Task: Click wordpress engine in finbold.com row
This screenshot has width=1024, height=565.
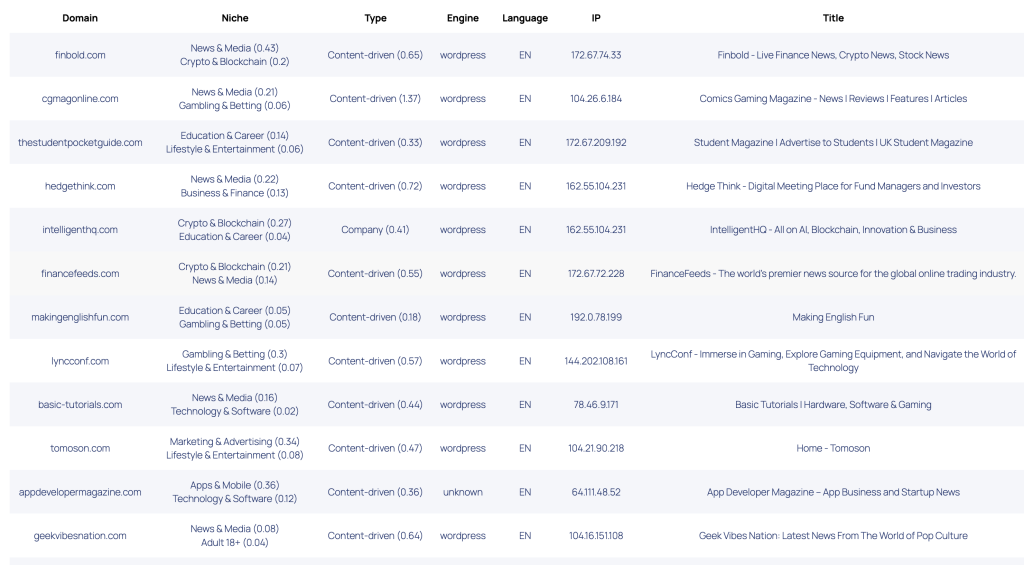Action: click(x=462, y=55)
